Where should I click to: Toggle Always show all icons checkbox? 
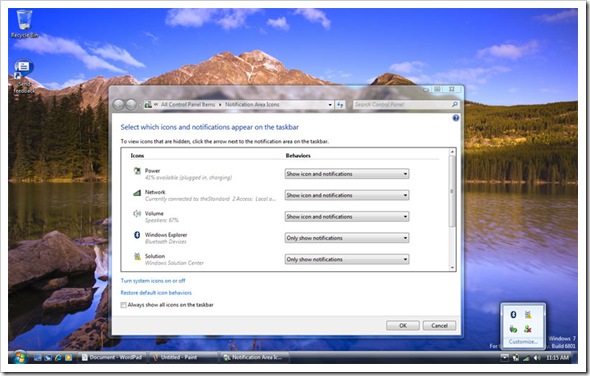[x=123, y=305]
